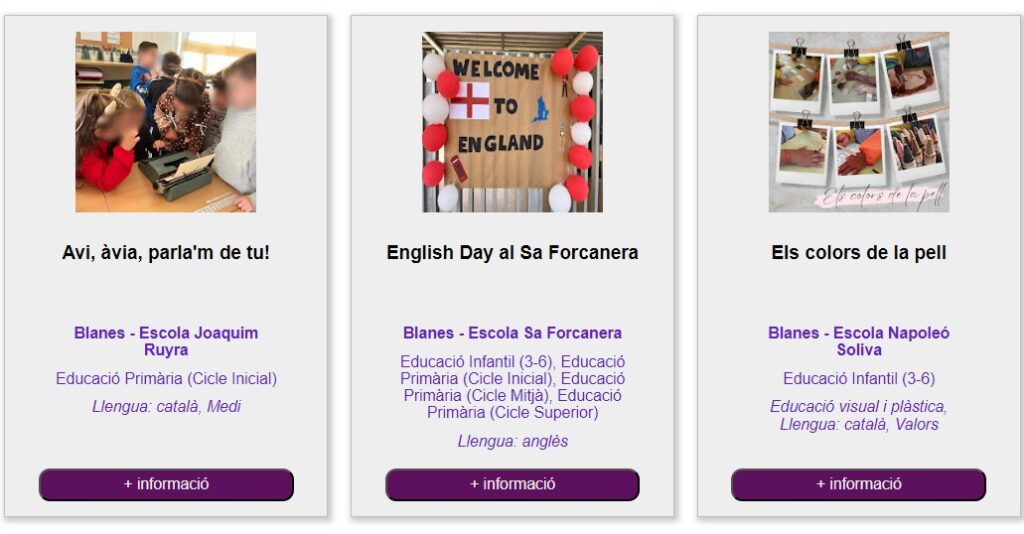Click 'Educació Primària (Cicle Superior)' in Sa Forcanera card
The height and width of the screenshot is (534, 1024).
(x=512, y=413)
